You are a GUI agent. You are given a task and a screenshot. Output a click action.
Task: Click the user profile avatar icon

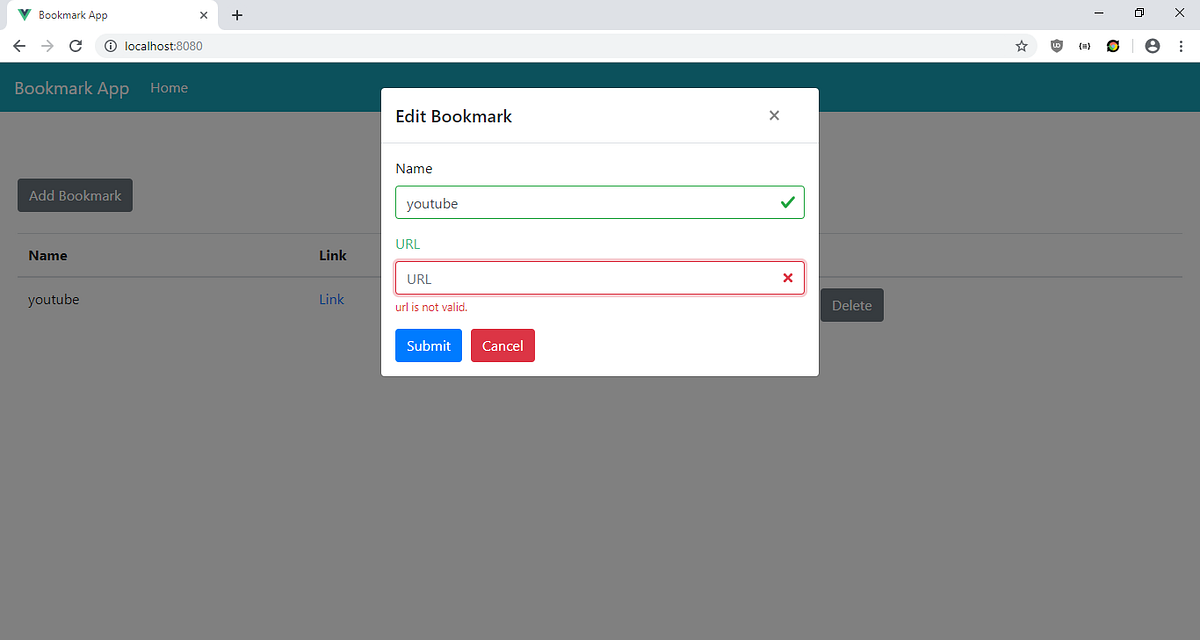click(1152, 45)
